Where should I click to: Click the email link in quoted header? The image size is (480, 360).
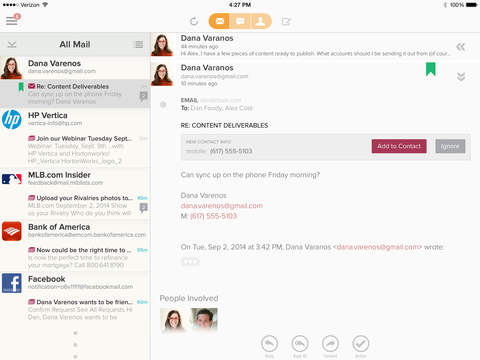[377, 247]
